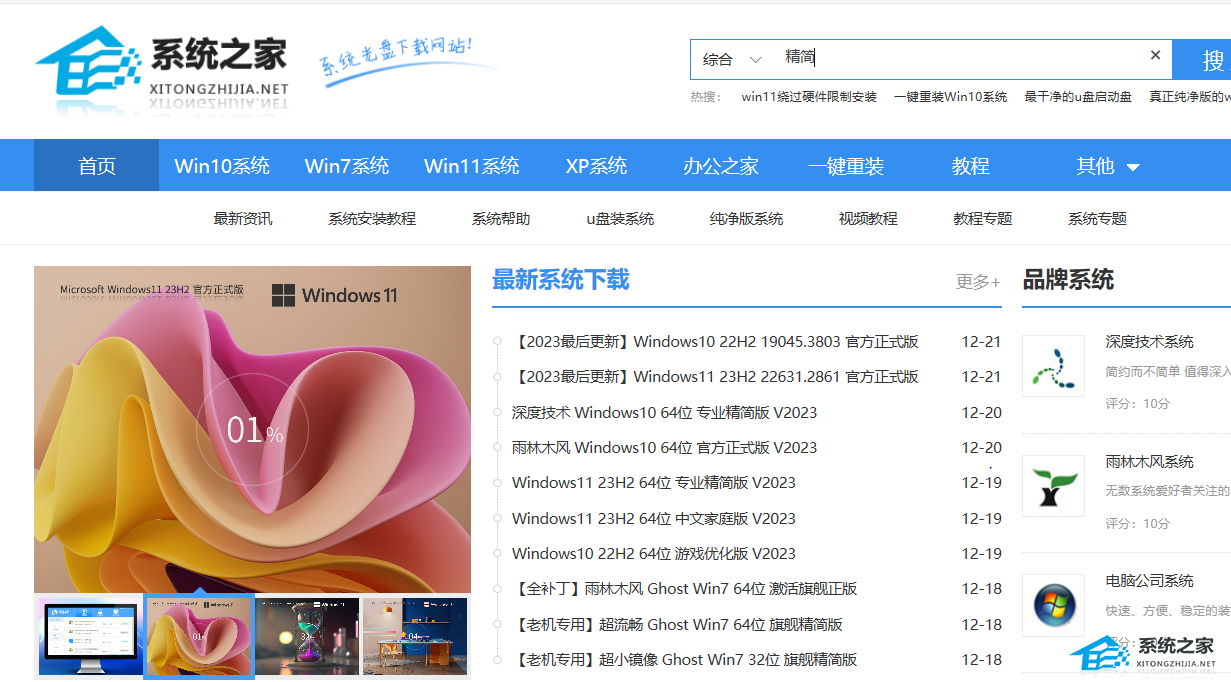Click hot search 一键重装Win10系统
The height and width of the screenshot is (682, 1231).
[x=950, y=97]
